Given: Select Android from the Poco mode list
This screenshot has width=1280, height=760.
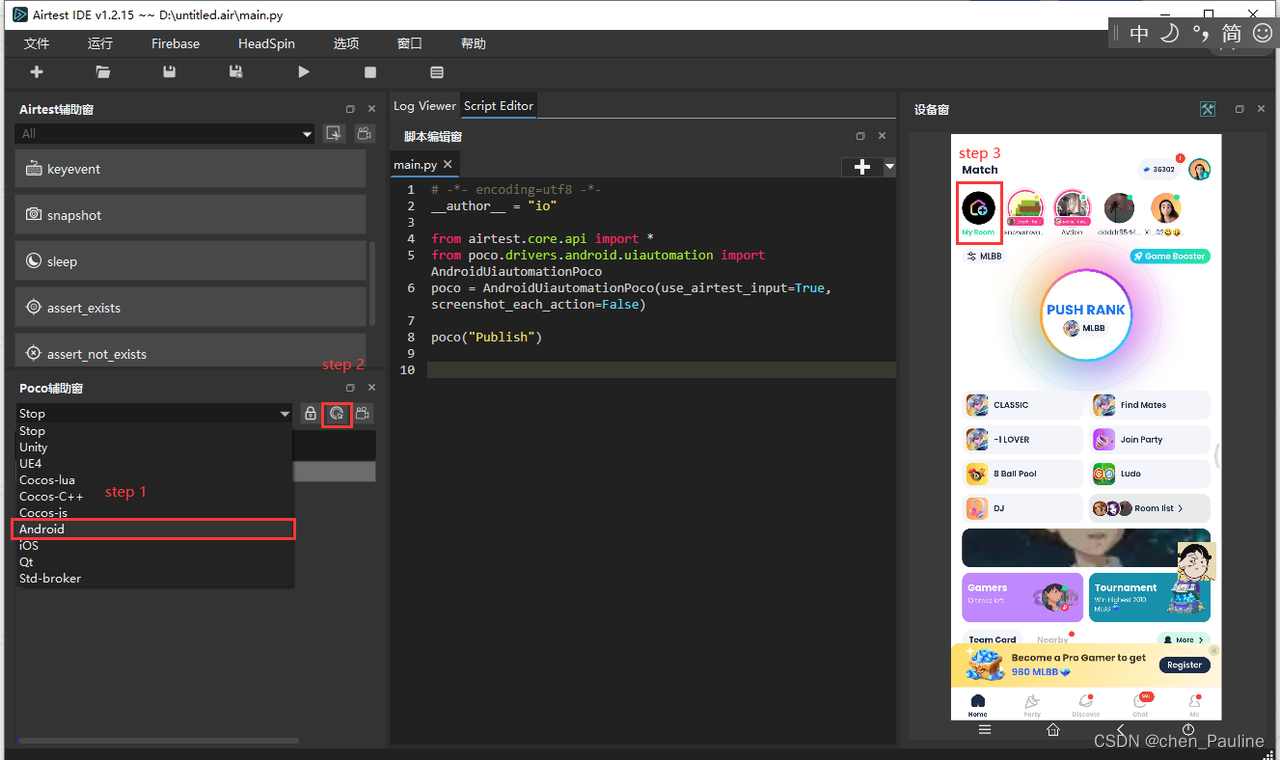Looking at the screenshot, I should coord(42,529).
